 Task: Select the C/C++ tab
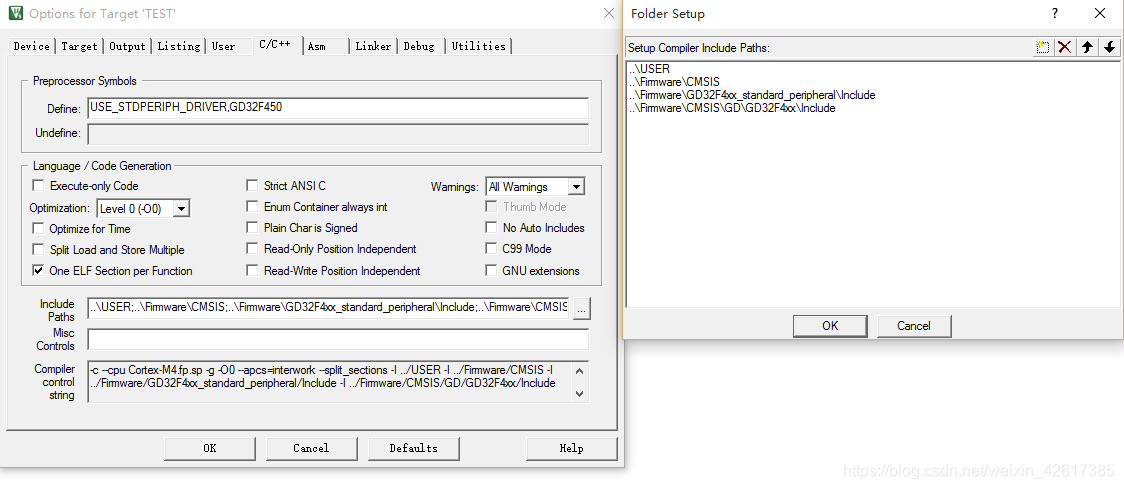[275, 44]
